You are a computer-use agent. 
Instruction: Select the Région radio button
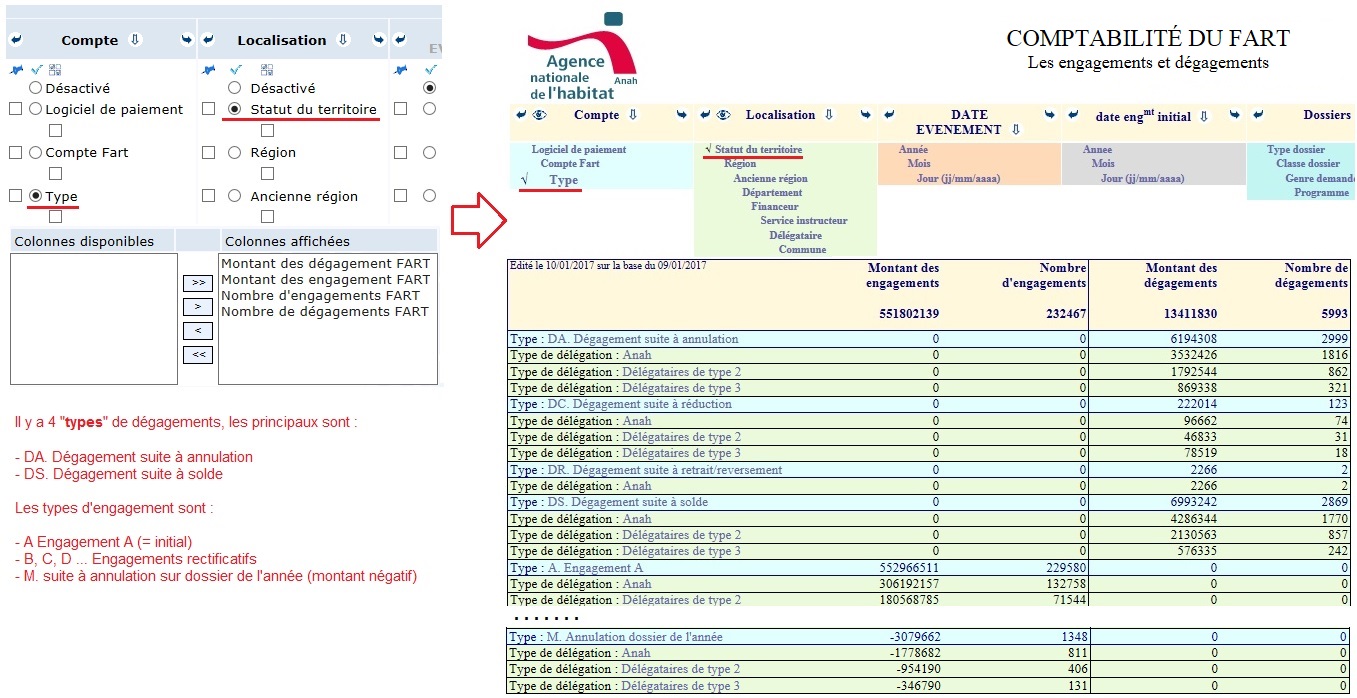point(235,153)
